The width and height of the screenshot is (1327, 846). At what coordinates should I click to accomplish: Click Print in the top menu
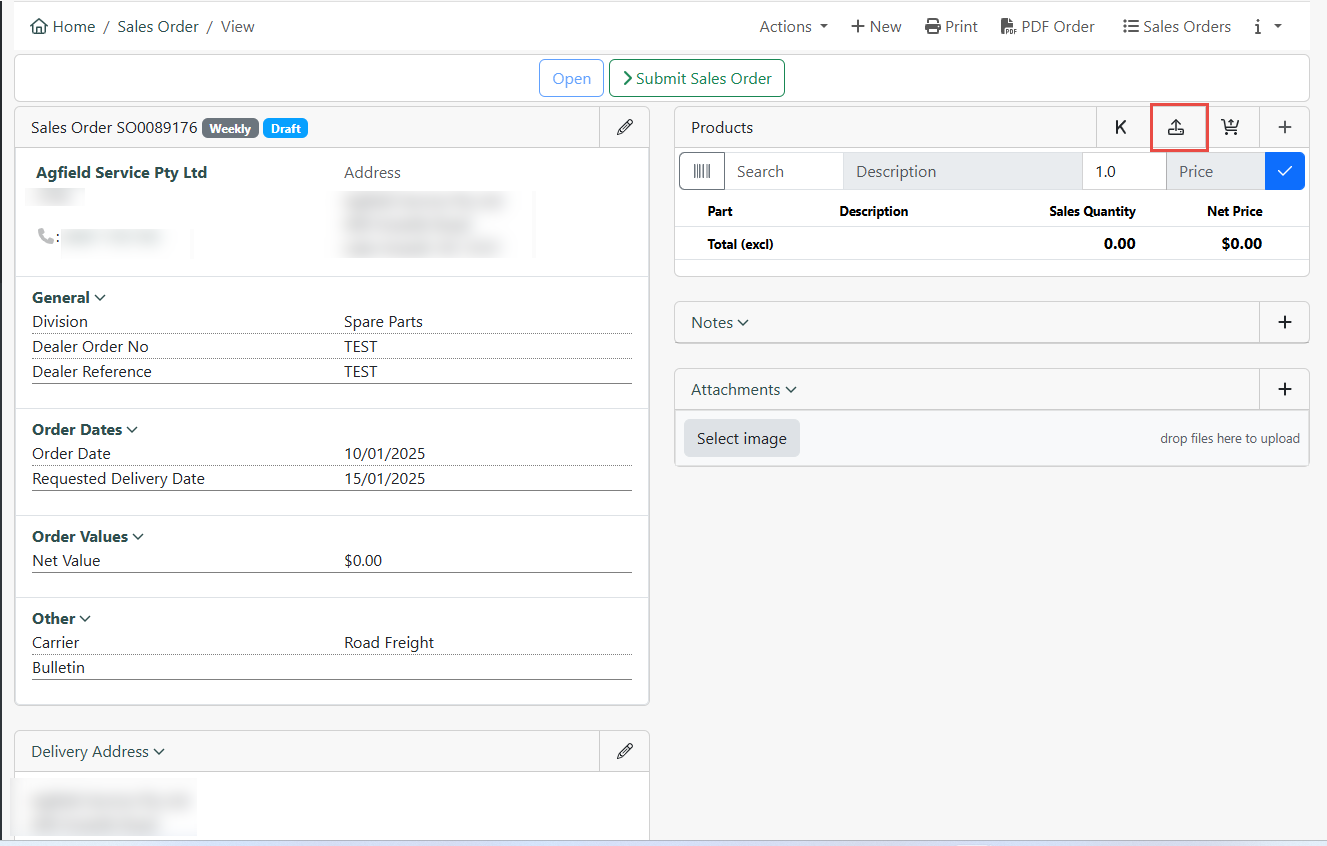(x=951, y=27)
